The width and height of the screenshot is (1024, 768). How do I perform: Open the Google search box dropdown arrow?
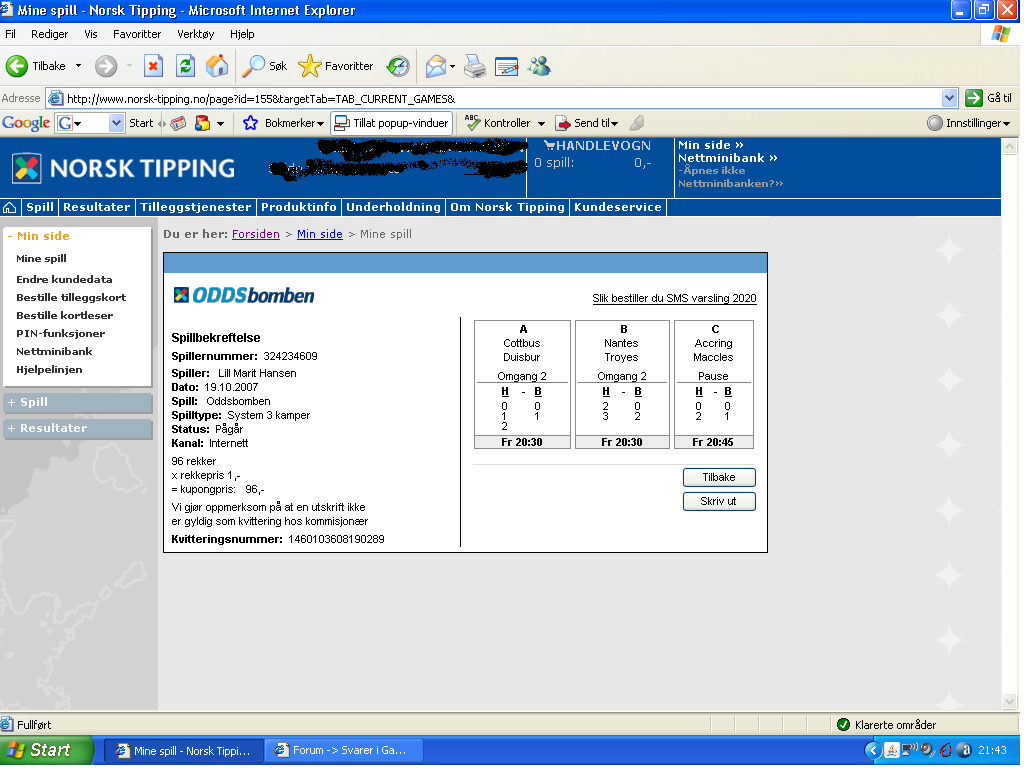tap(116, 123)
